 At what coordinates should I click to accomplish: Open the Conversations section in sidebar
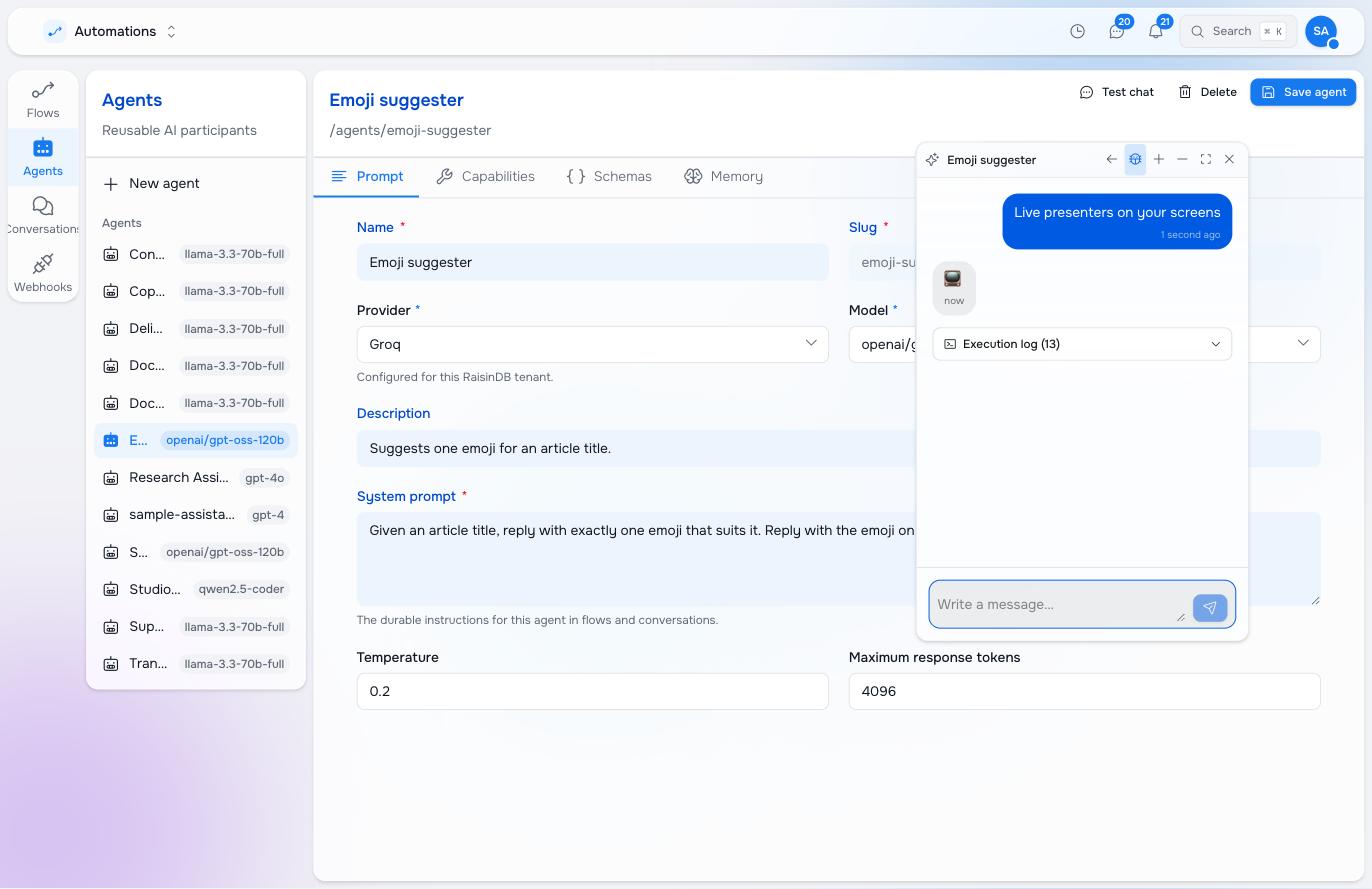[x=43, y=216]
